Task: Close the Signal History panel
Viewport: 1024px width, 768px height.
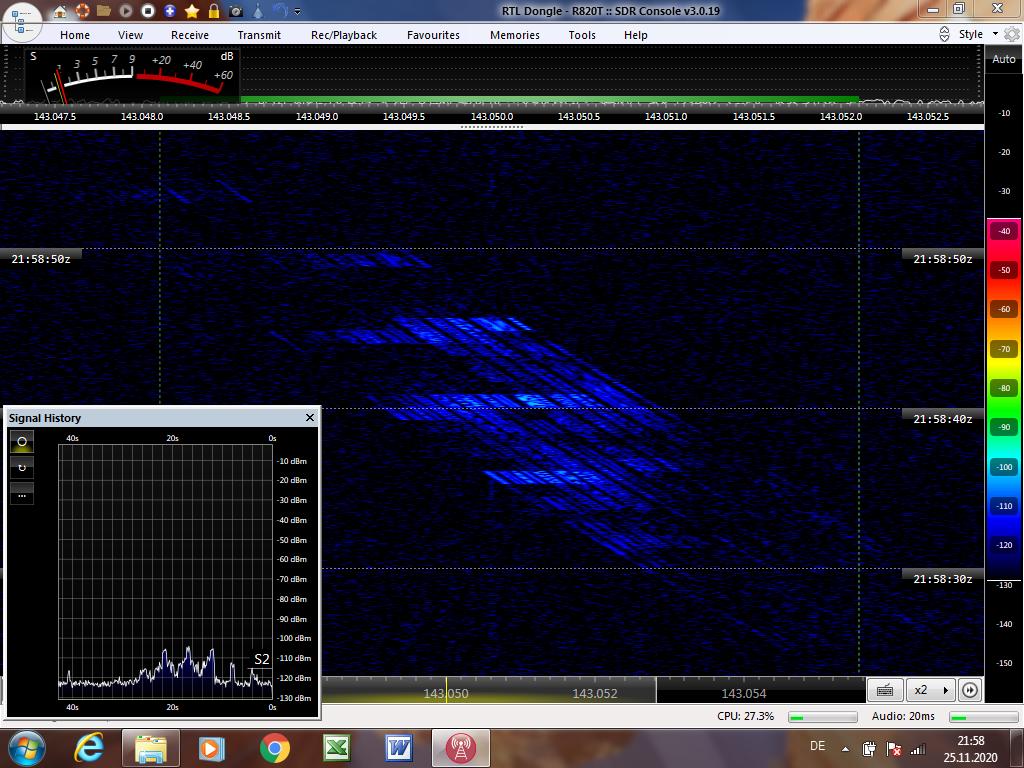Action: [x=310, y=417]
